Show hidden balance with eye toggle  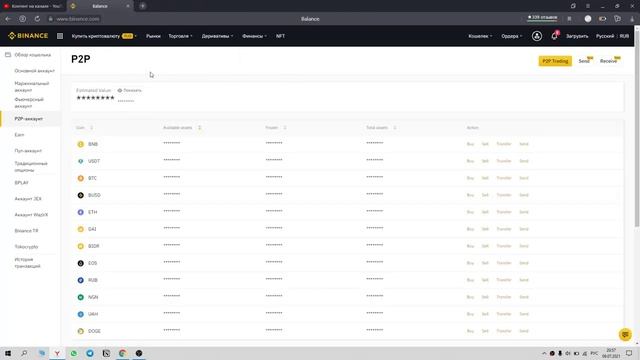pos(120,90)
